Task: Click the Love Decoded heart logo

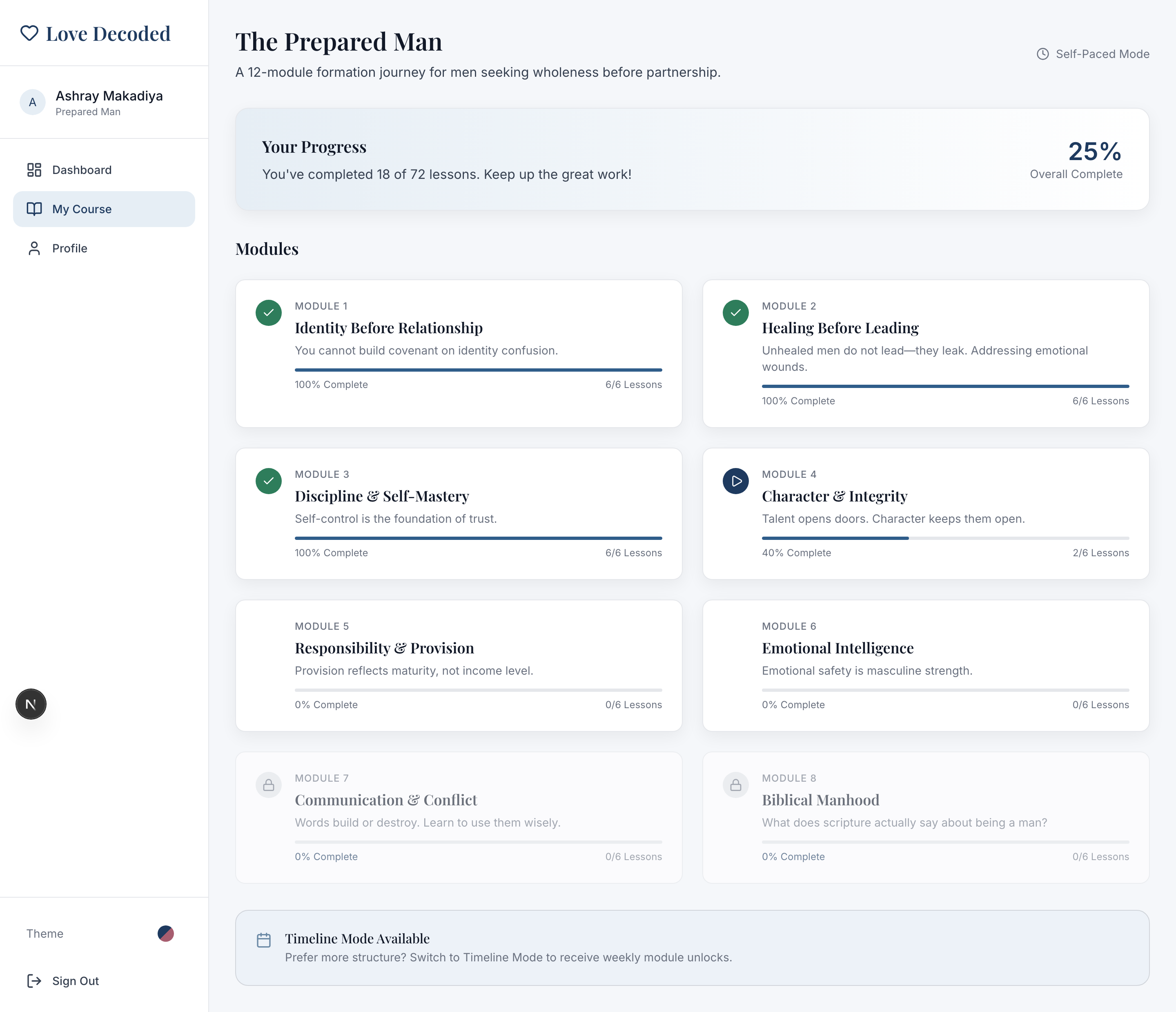Action: pyautogui.click(x=29, y=33)
